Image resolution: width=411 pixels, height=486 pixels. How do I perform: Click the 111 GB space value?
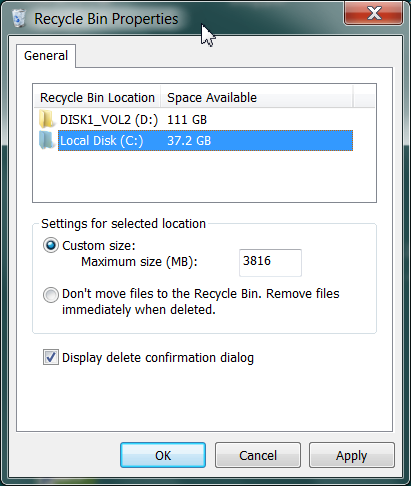(187, 120)
